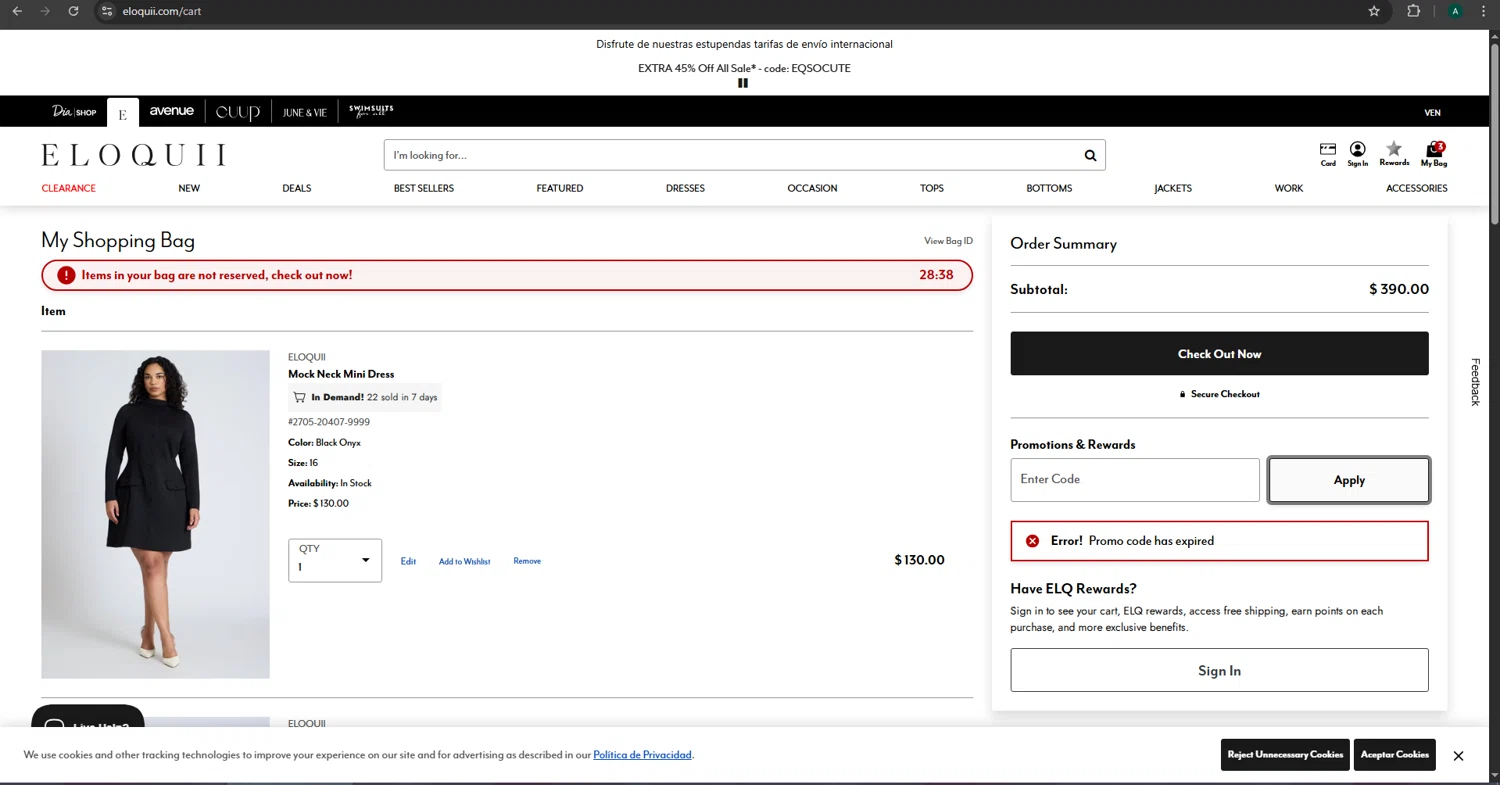1500x785 pixels.
Task: Select the Eloquii E brand tab
Action: [x=122, y=113]
